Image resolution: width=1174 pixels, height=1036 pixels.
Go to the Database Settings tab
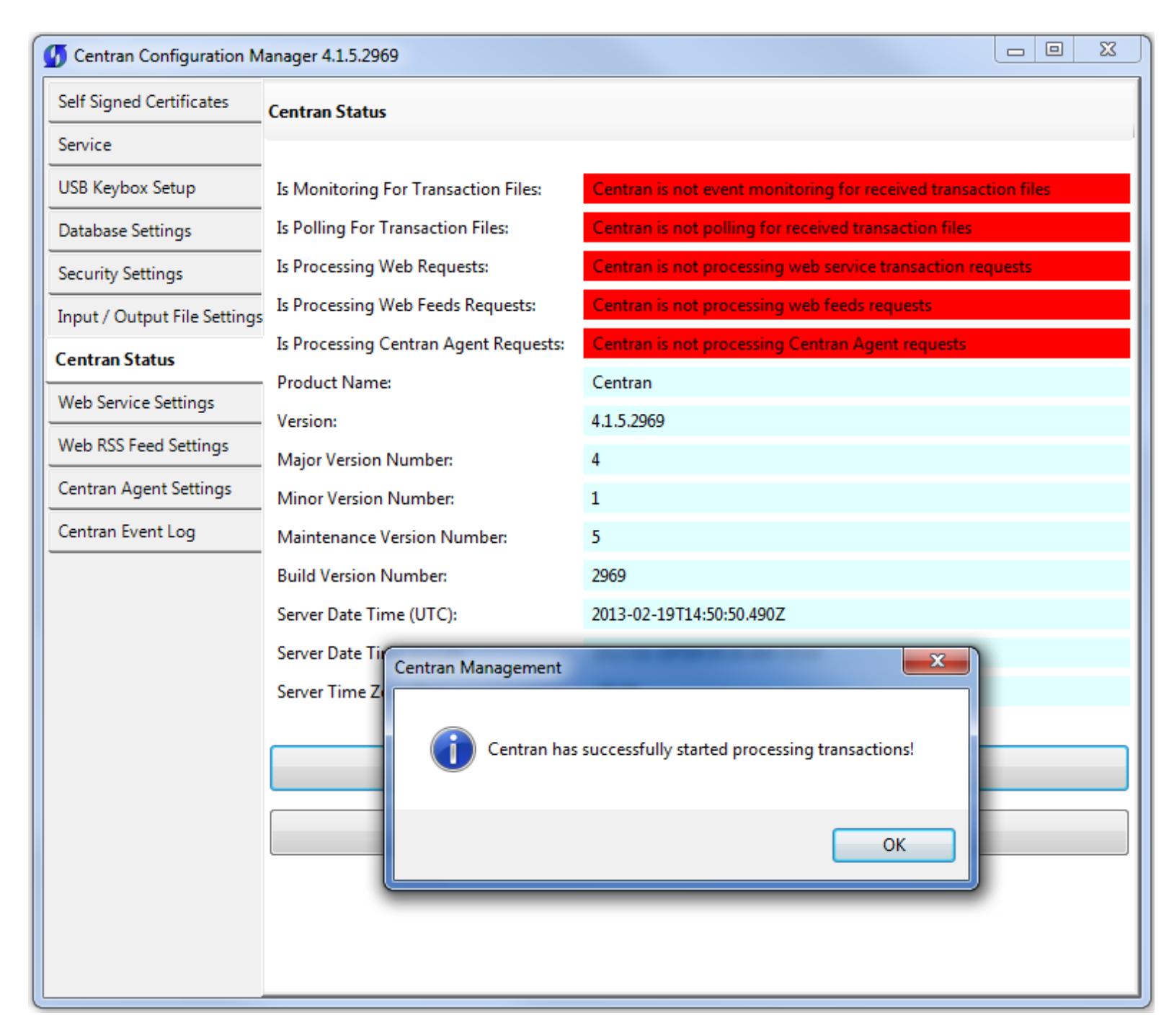click(154, 231)
